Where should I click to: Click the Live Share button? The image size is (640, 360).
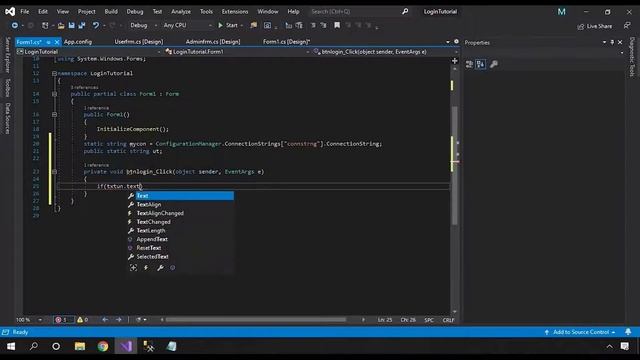(595, 26)
